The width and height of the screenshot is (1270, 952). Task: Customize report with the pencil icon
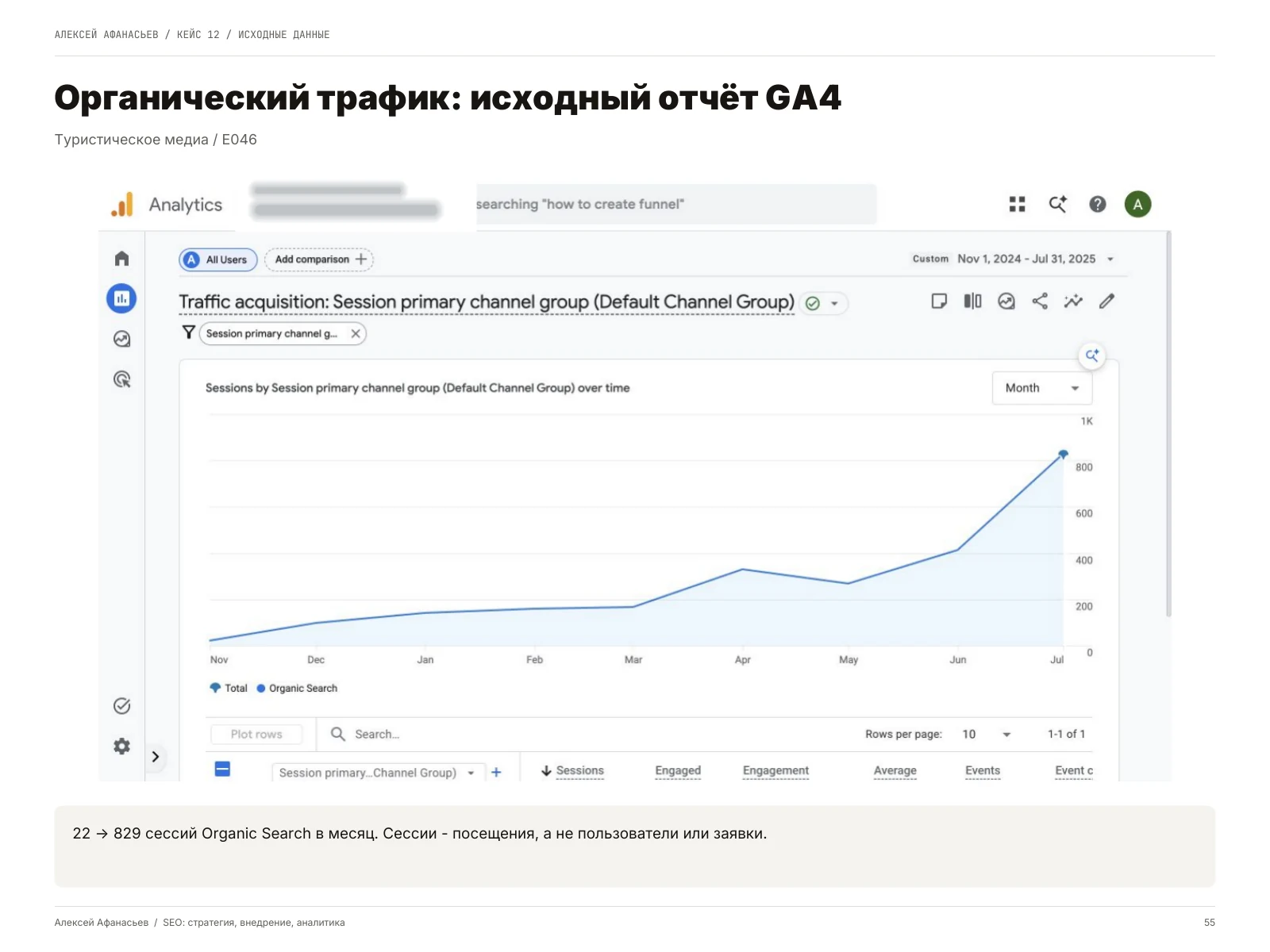(x=1106, y=301)
